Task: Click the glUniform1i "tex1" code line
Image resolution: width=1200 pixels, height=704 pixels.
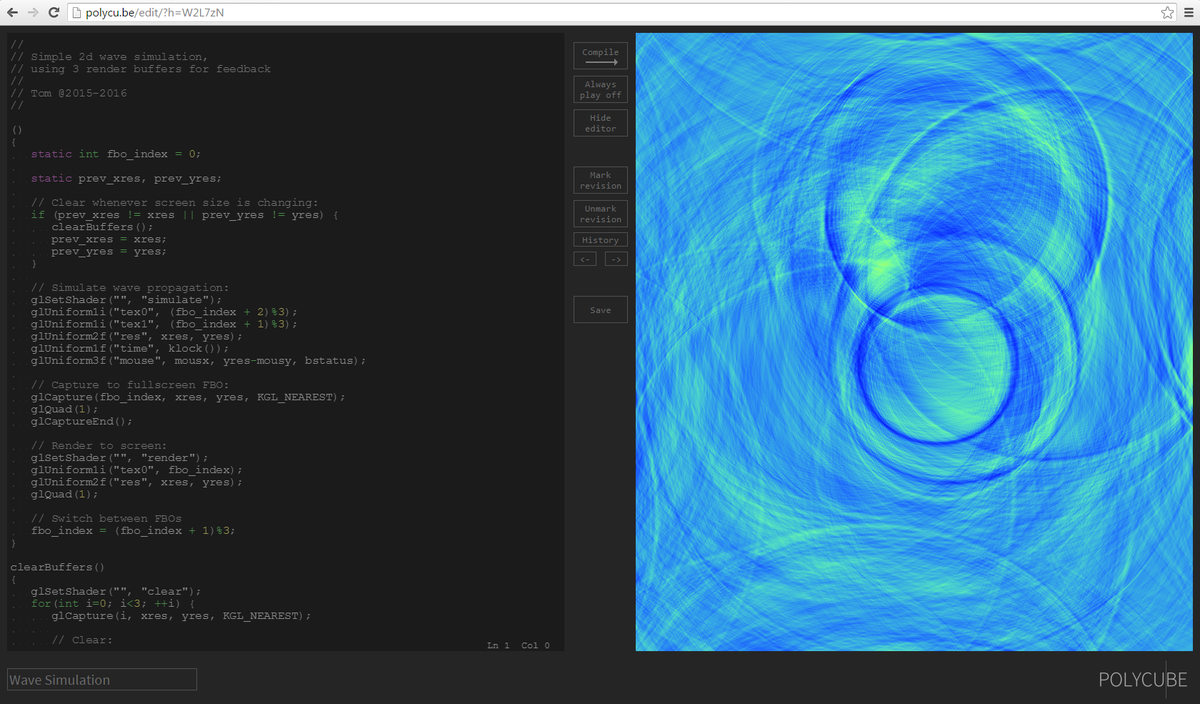Action: click(164, 324)
